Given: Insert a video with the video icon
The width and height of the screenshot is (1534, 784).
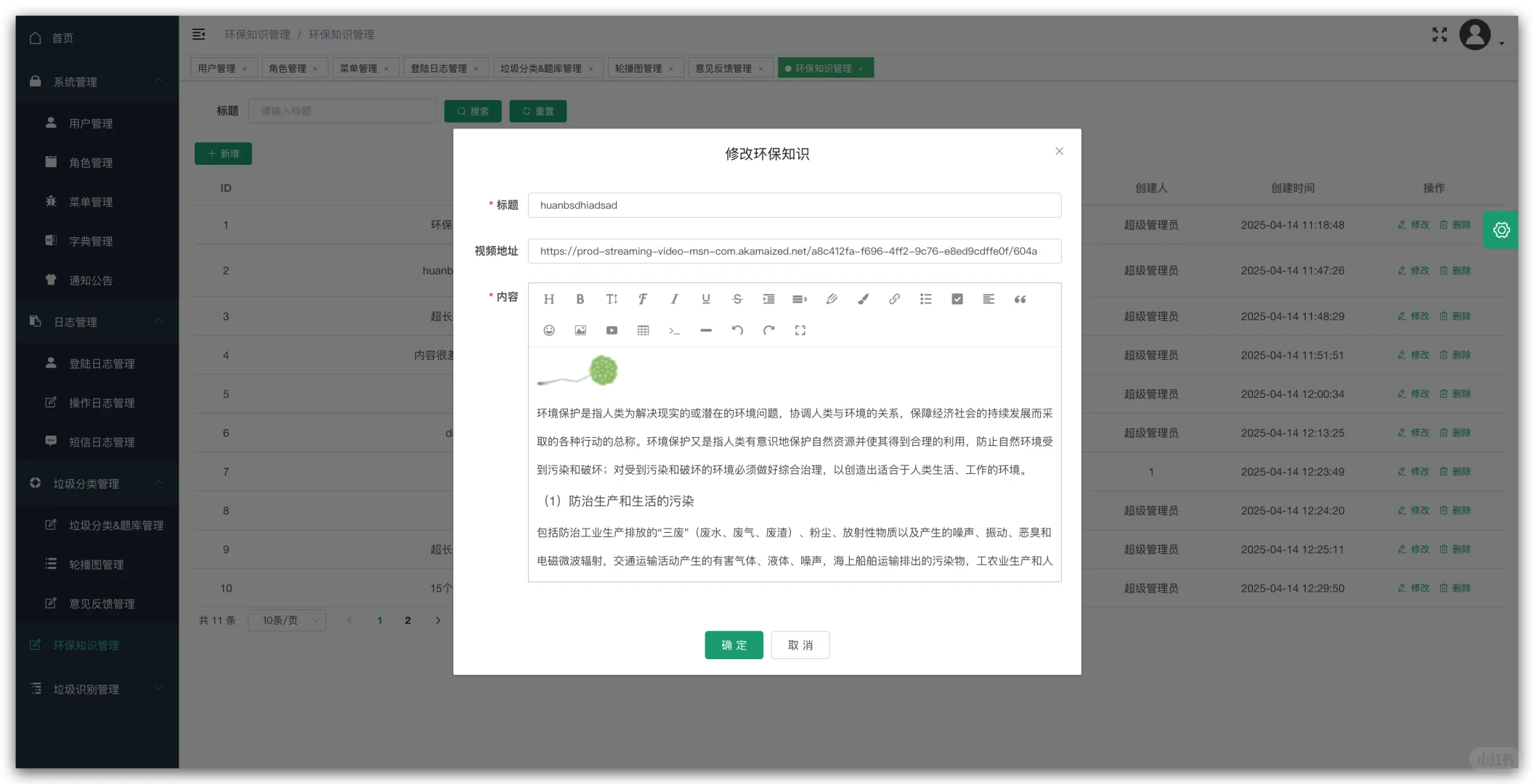Looking at the screenshot, I should [x=612, y=330].
